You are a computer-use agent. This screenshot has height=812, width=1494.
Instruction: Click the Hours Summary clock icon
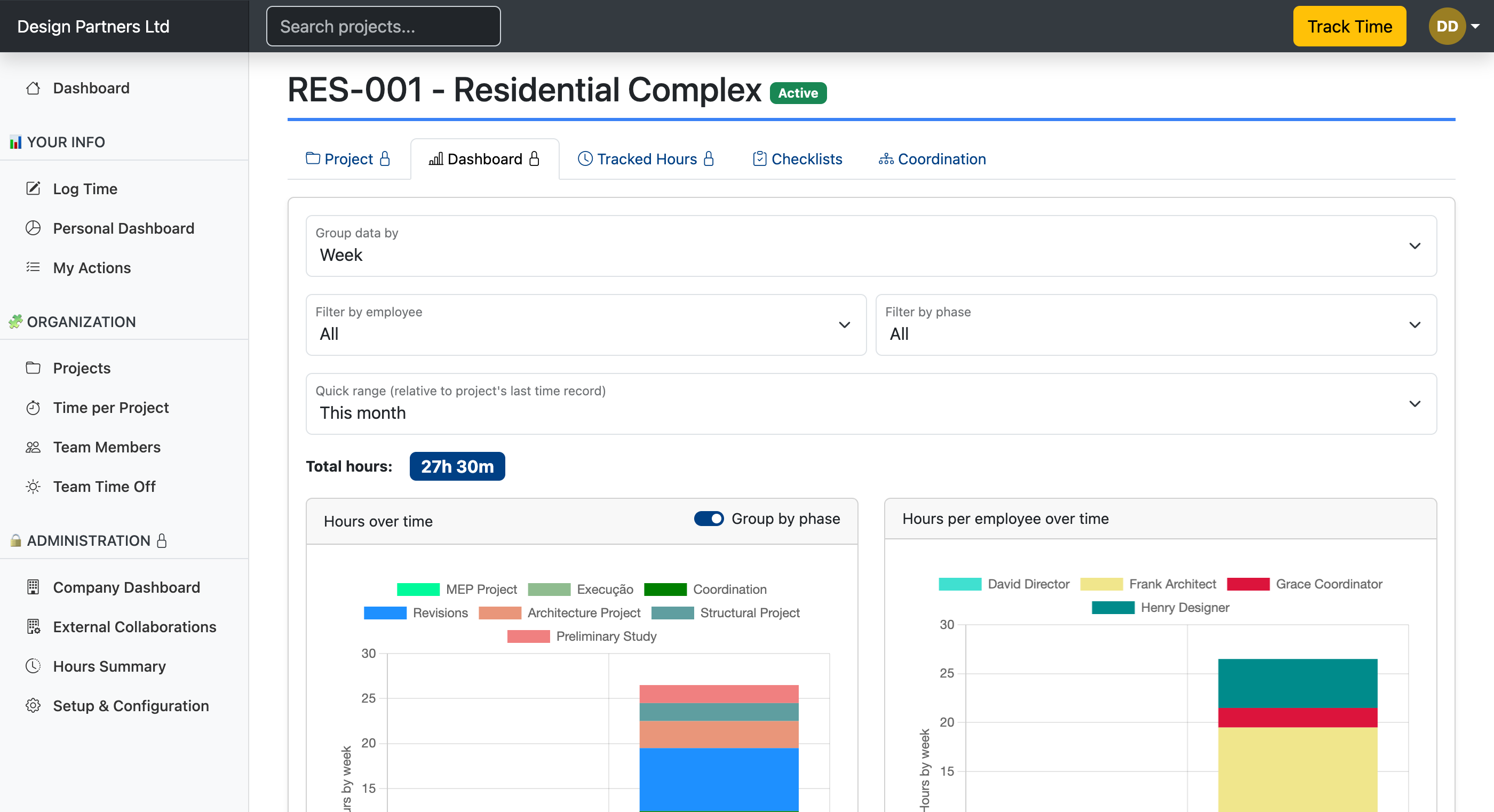point(33,666)
